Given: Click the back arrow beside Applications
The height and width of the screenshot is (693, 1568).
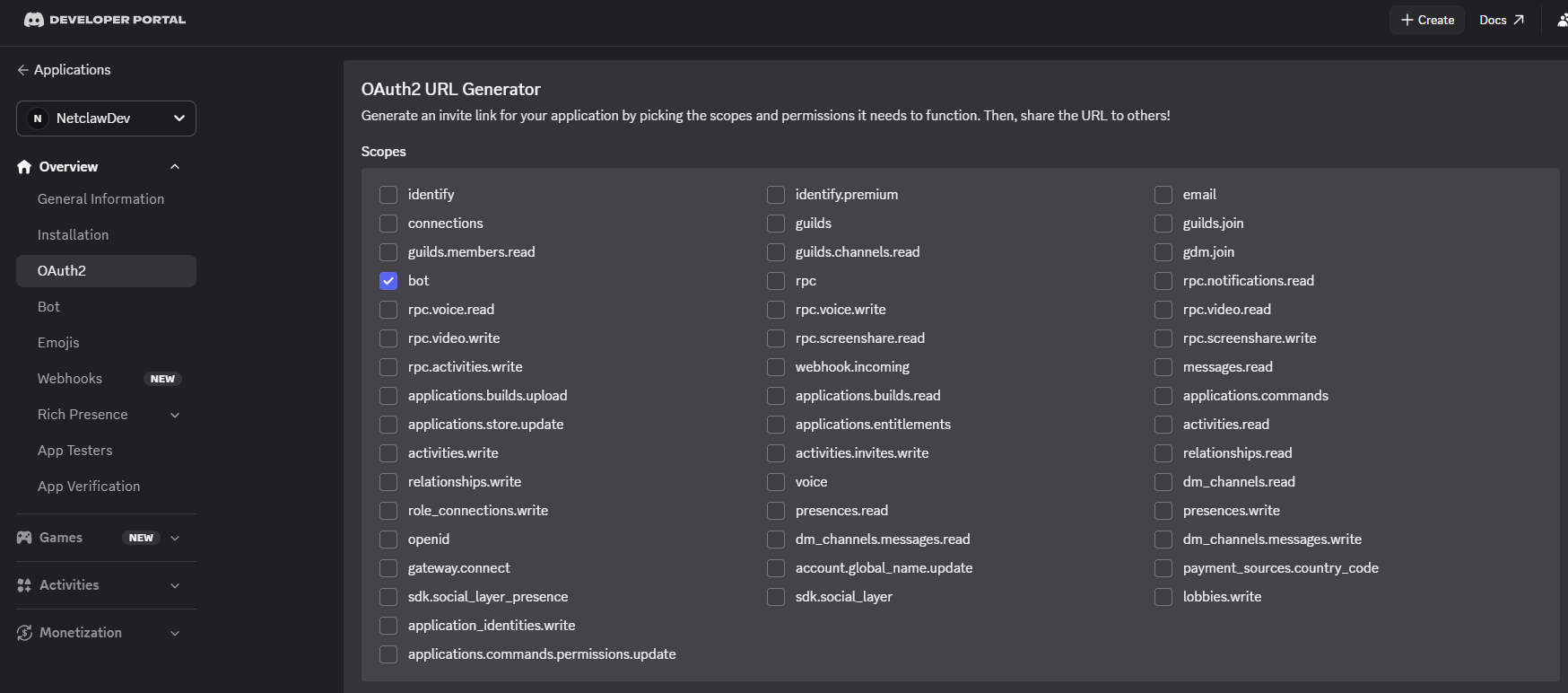Looking at the screenshot, I should pyautogui.click(x=23, y=70).
